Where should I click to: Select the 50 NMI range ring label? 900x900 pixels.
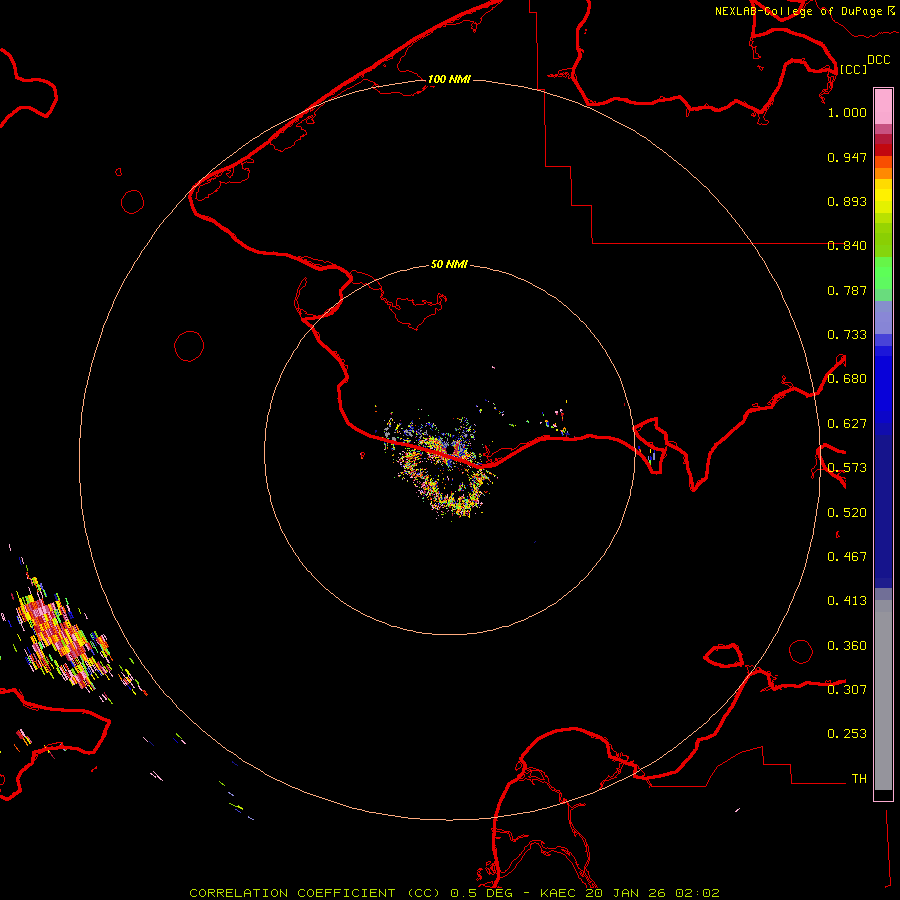[449, 264]
